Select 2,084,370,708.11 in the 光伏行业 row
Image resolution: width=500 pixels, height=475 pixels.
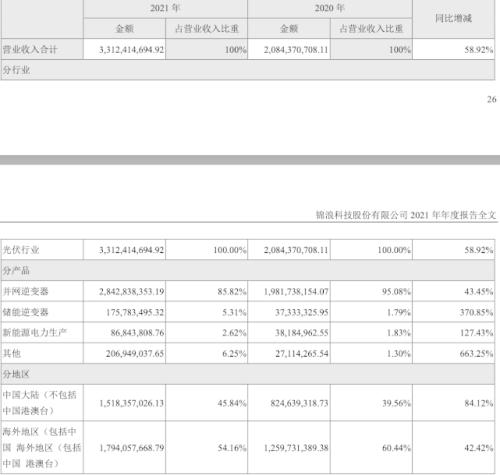(x=296, y=250)
